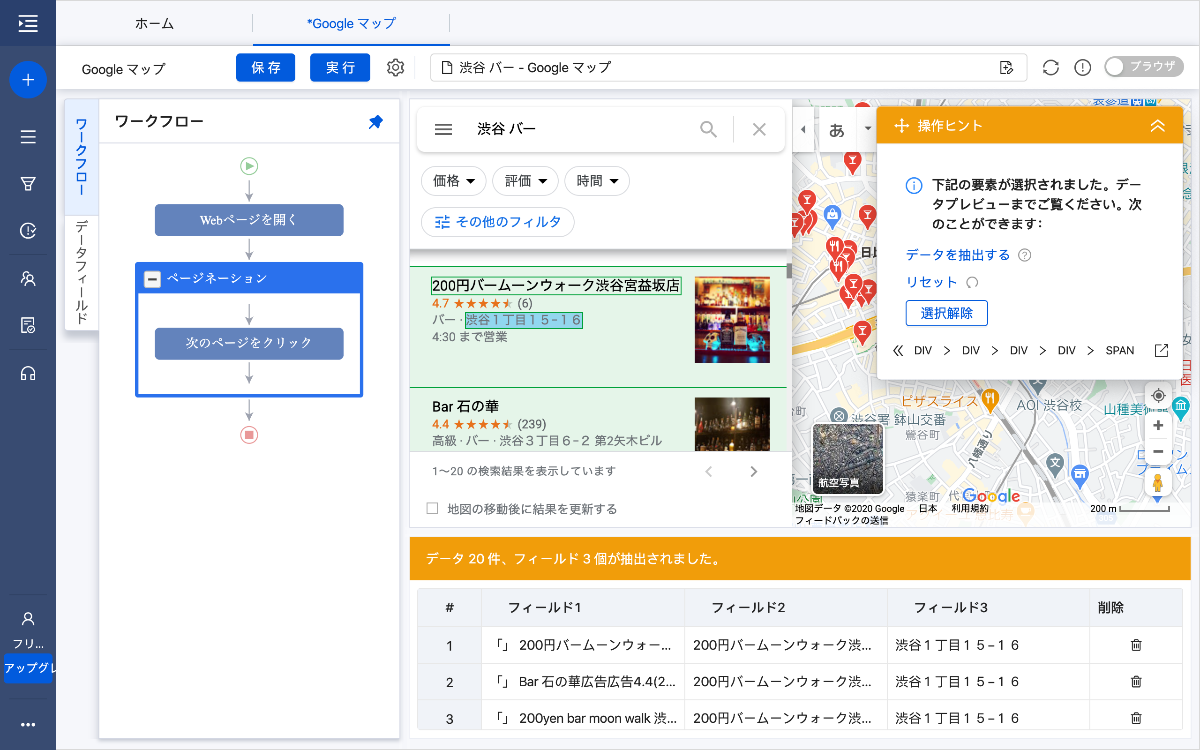The height and width of the screenshot is (750, 1200).
Task: Switch to the *Google マップ tab
Action: pos(352,23)
